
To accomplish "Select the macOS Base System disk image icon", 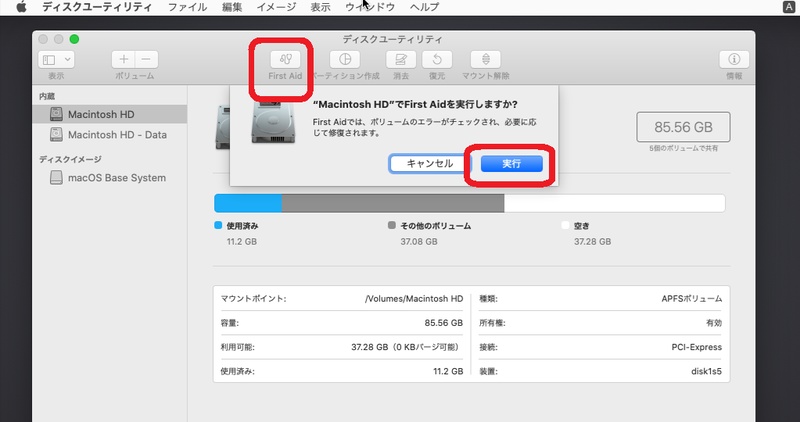I will (x=56, y=178).
